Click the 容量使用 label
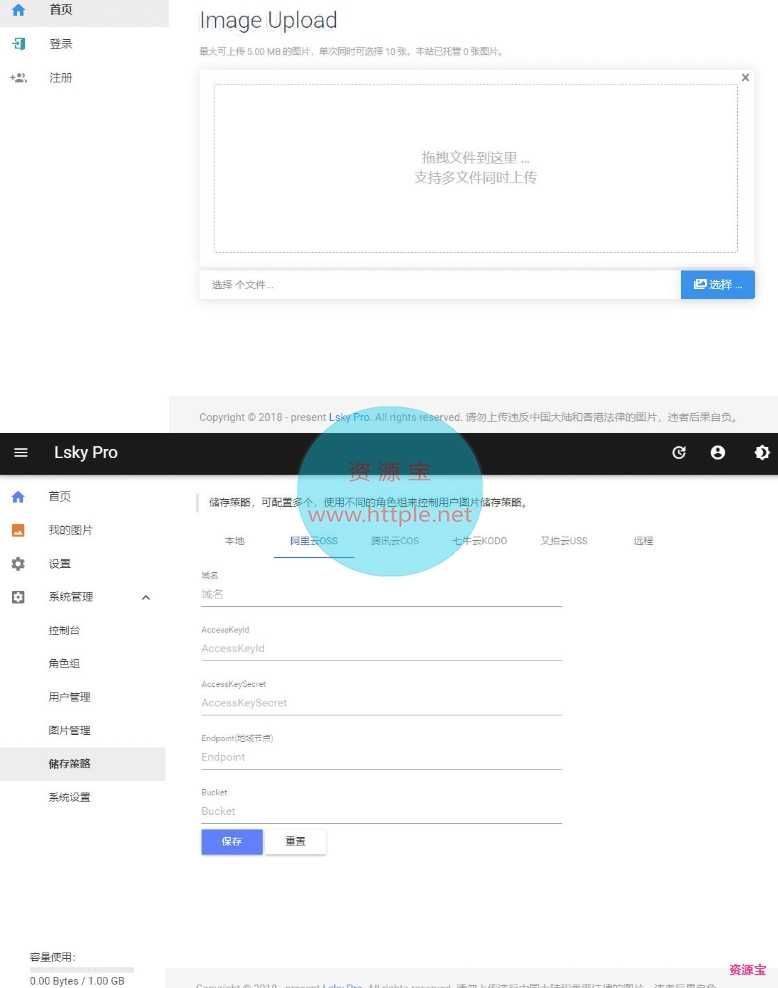 coord(52,957)
